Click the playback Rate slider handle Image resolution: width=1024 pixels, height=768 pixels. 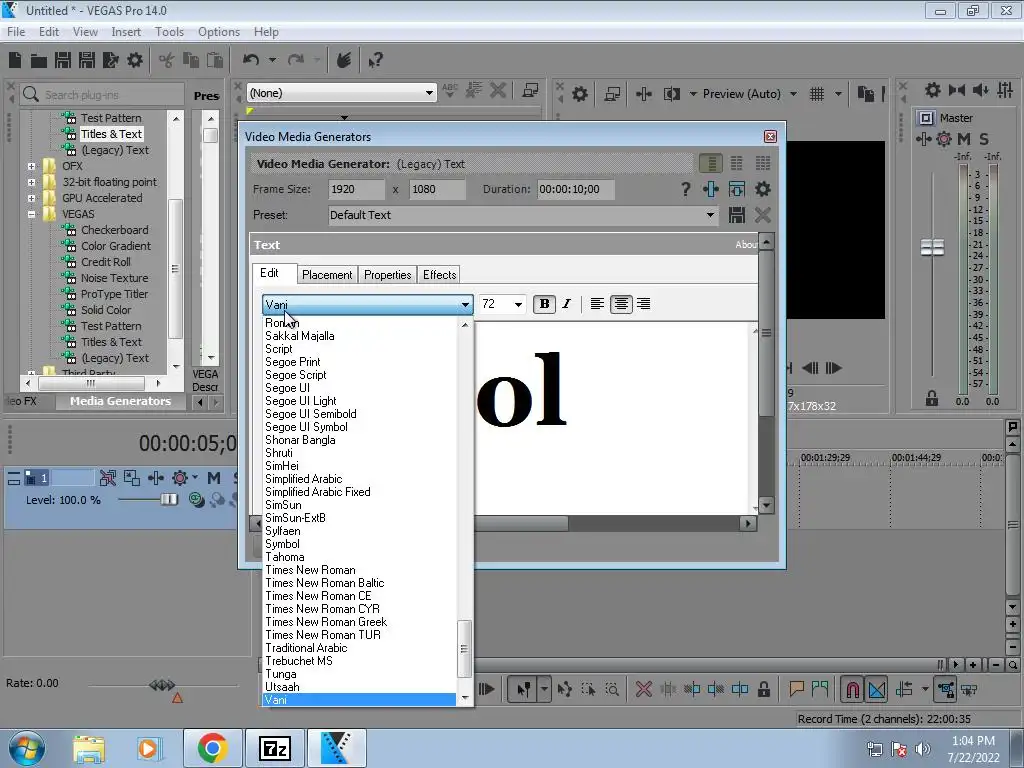tap(161, 685)
